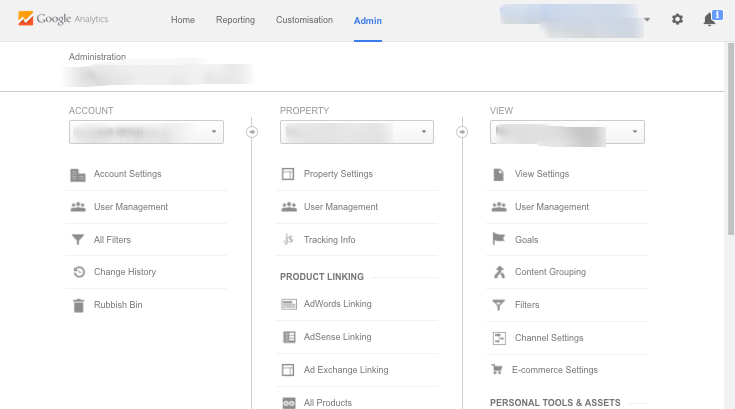This screenshot has width=735, height=409.
Task: Click the Change History clock icon
Action: click(78, 272)
